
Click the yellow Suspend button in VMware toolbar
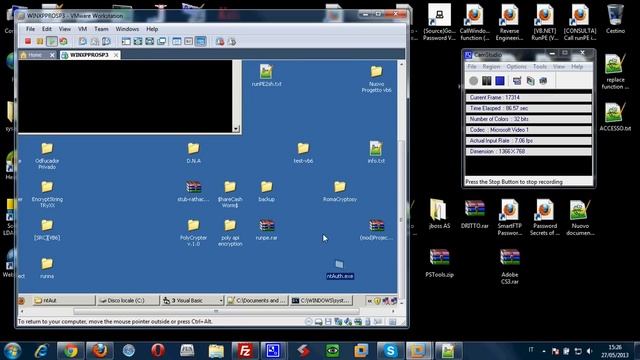click(x=40, y=41)
